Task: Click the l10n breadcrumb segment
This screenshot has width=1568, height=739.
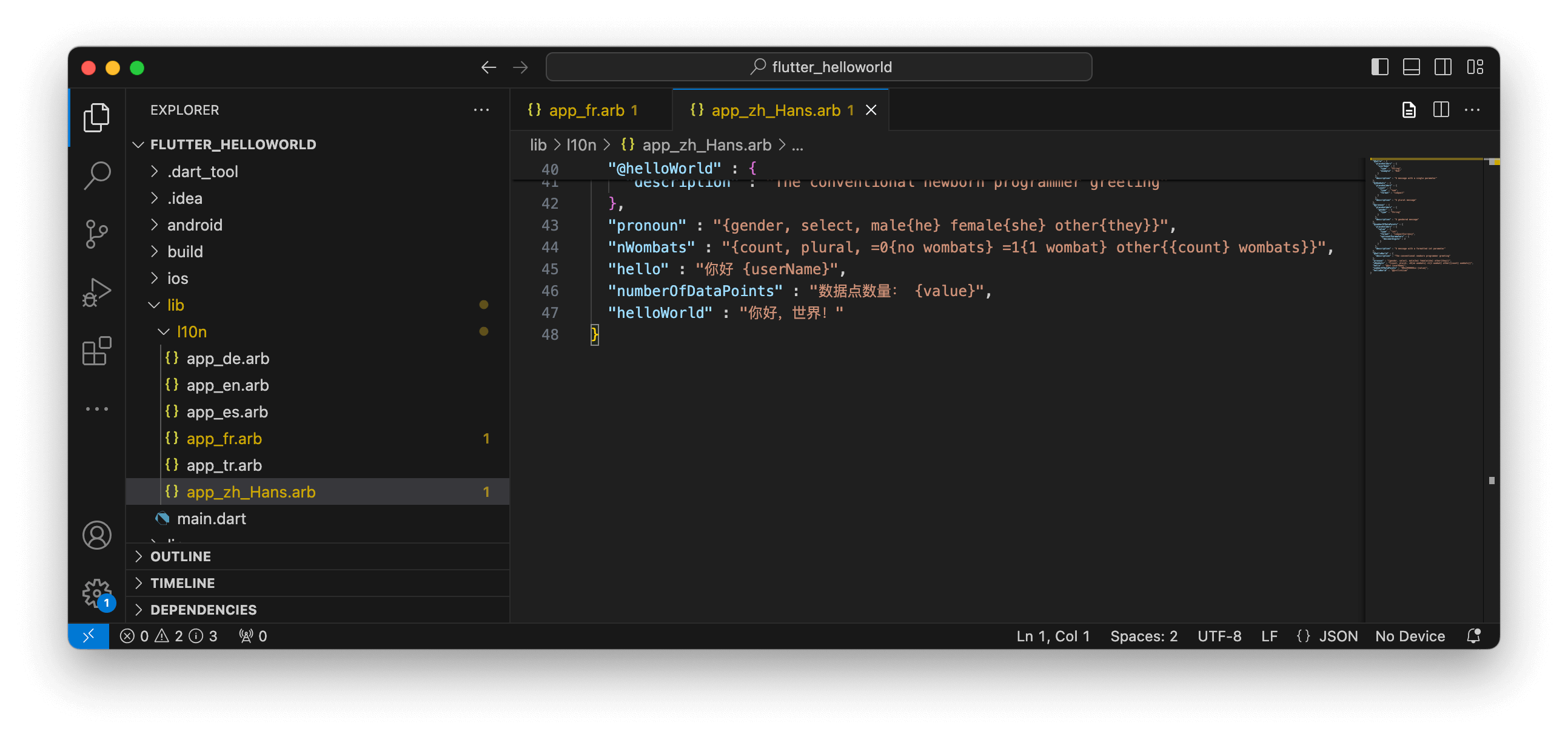Action: coord(581,145)
